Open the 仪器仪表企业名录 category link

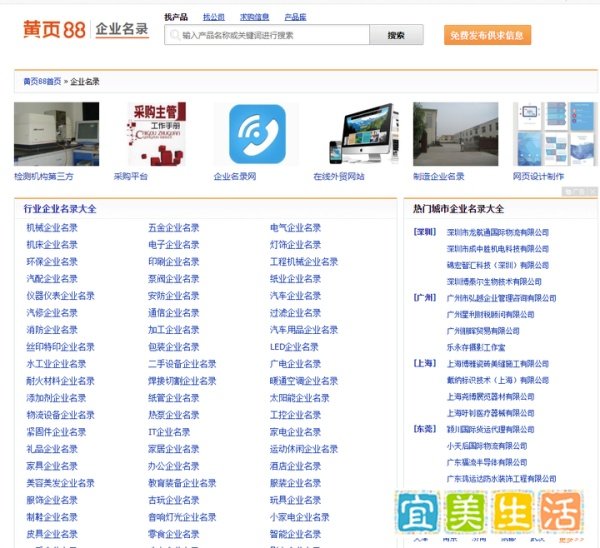click(60, 296)
